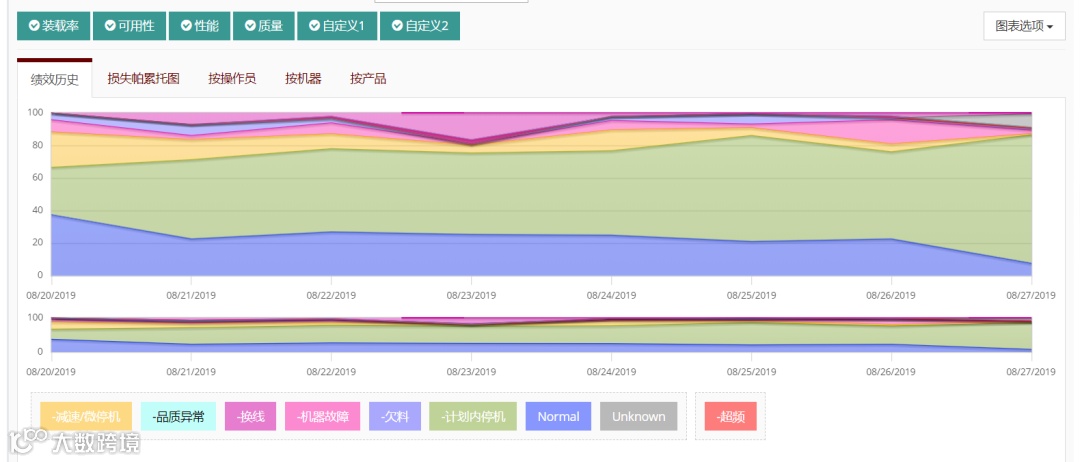Hide the -换线 series in legend
Viewport: 1080px width, 462px height.
pyautogui.click(x=250, y=417)
